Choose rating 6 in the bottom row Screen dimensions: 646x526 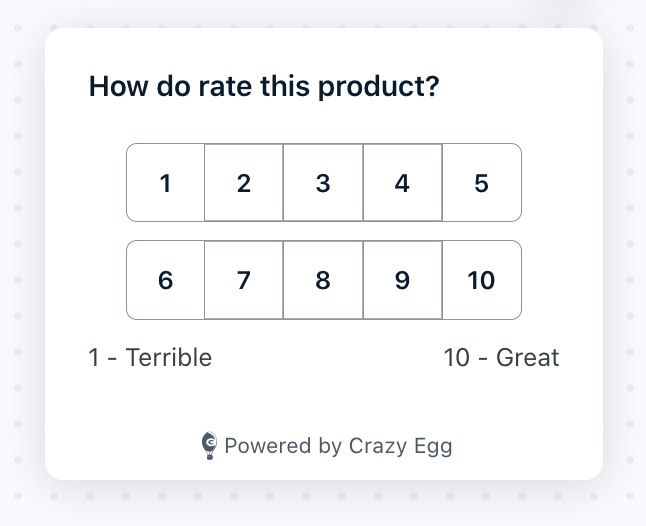click(x=165, y=280)
